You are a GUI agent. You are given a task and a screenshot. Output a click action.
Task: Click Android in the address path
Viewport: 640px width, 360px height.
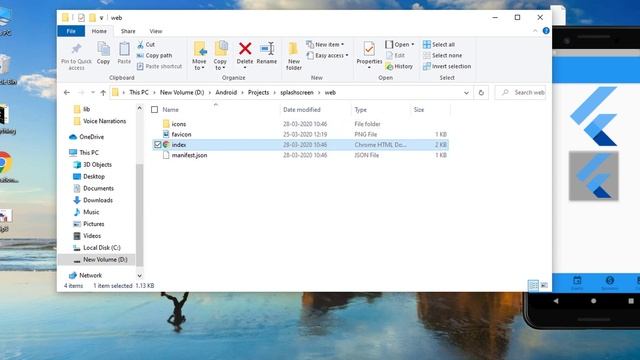[x=226, y=93]
